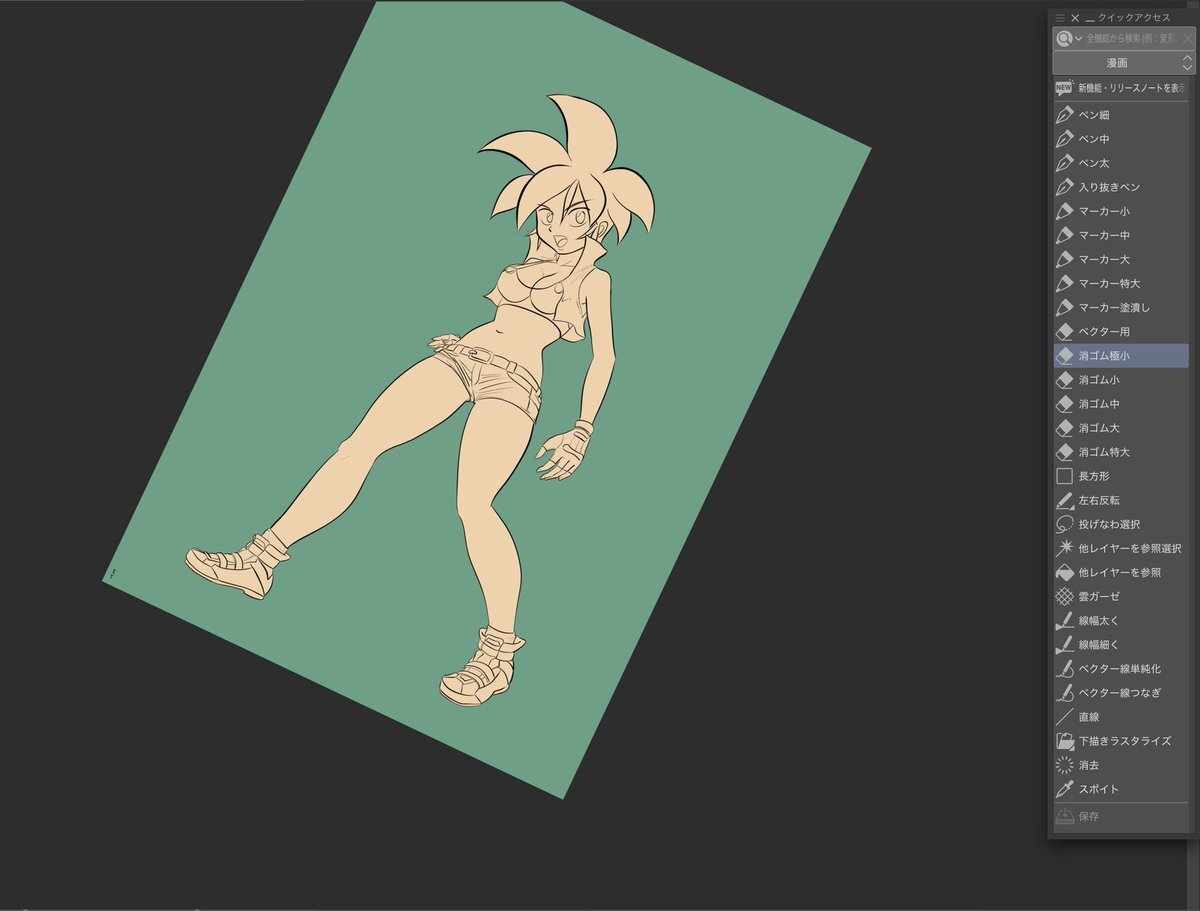The height and width of the screenshot is (911, 1200).
Task: Open the 漫画 set dropdown
Action: (1124, 63)
